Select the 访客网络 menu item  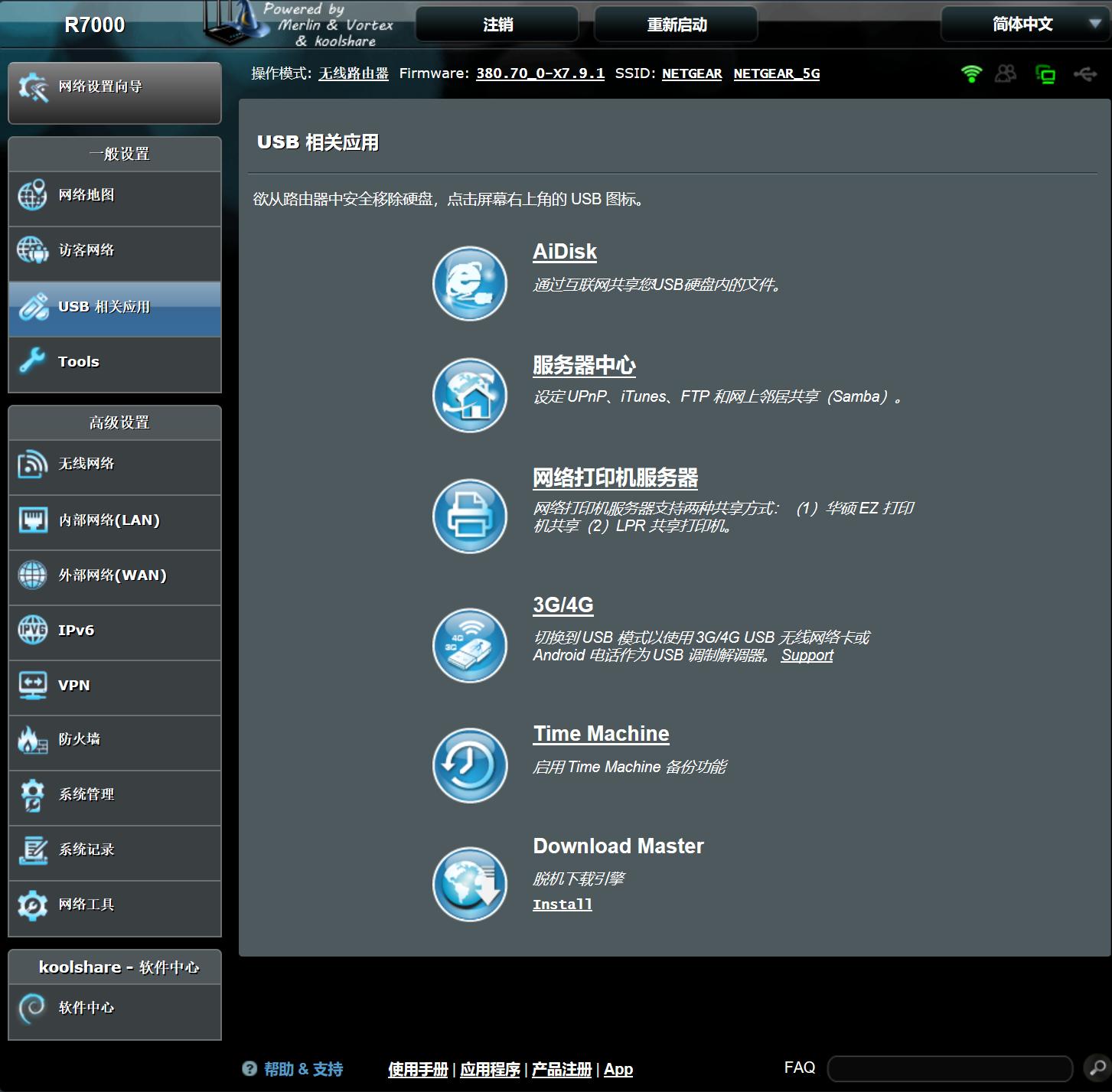(115, 254)
